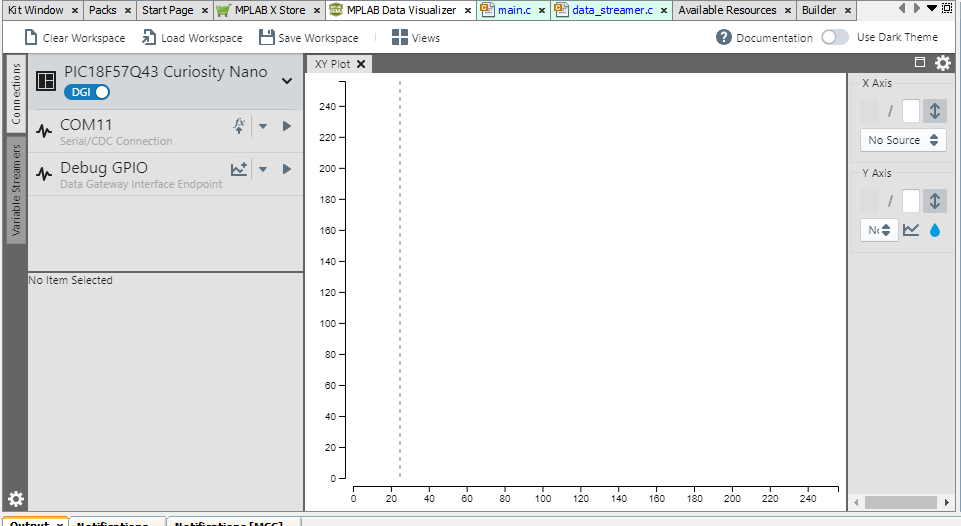This screenshot has width=961, height=526.
Task: Click the Curiosity Nano board layout icon
Action: click(x=46, y=81)
